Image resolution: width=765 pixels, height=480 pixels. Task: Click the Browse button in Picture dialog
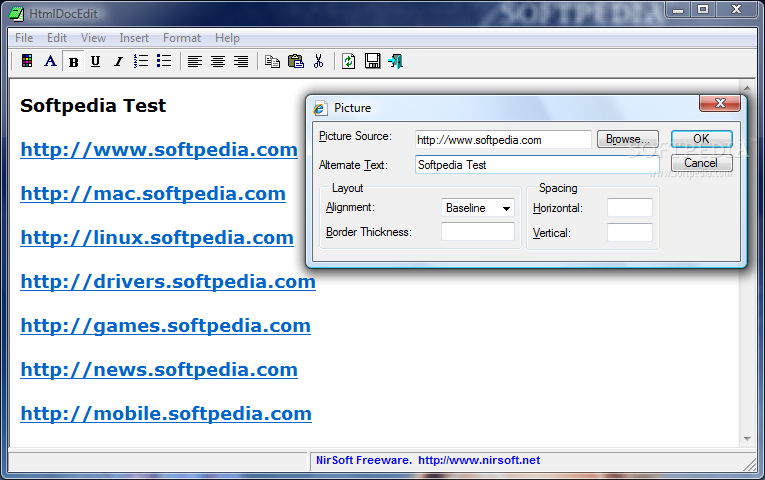pyautogui.click(x=627, y=139)
